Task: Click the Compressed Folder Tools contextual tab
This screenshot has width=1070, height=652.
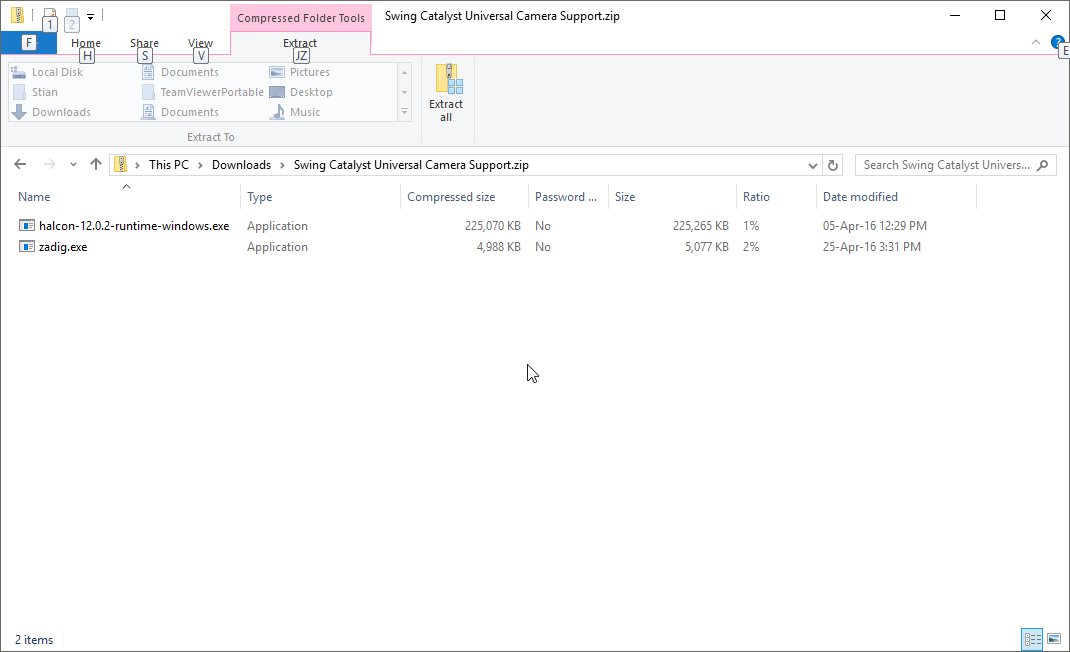Action: point(301,18)
